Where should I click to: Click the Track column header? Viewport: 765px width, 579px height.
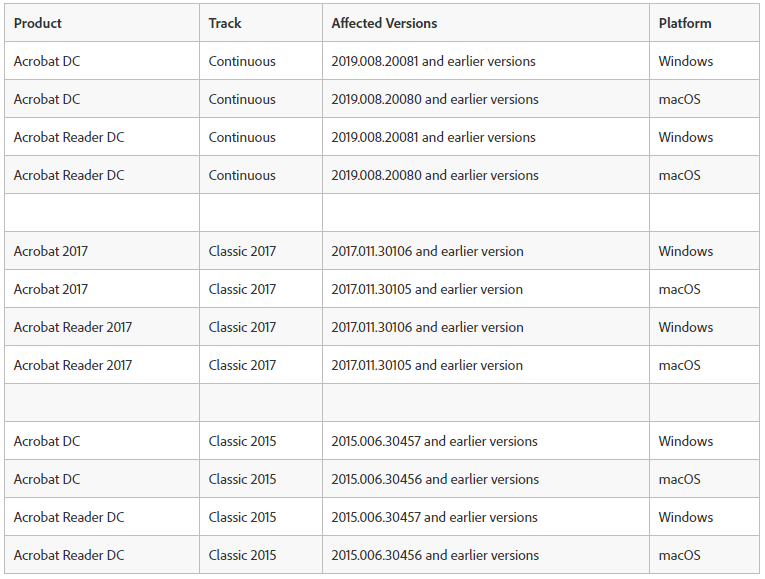click(225, 23)
